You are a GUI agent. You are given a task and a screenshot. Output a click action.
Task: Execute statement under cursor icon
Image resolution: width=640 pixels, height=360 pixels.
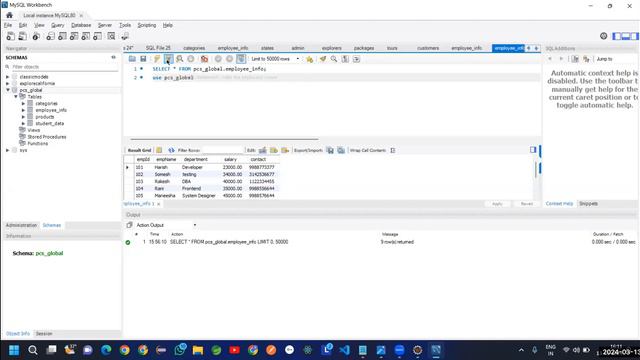click(x=169, y=59)
